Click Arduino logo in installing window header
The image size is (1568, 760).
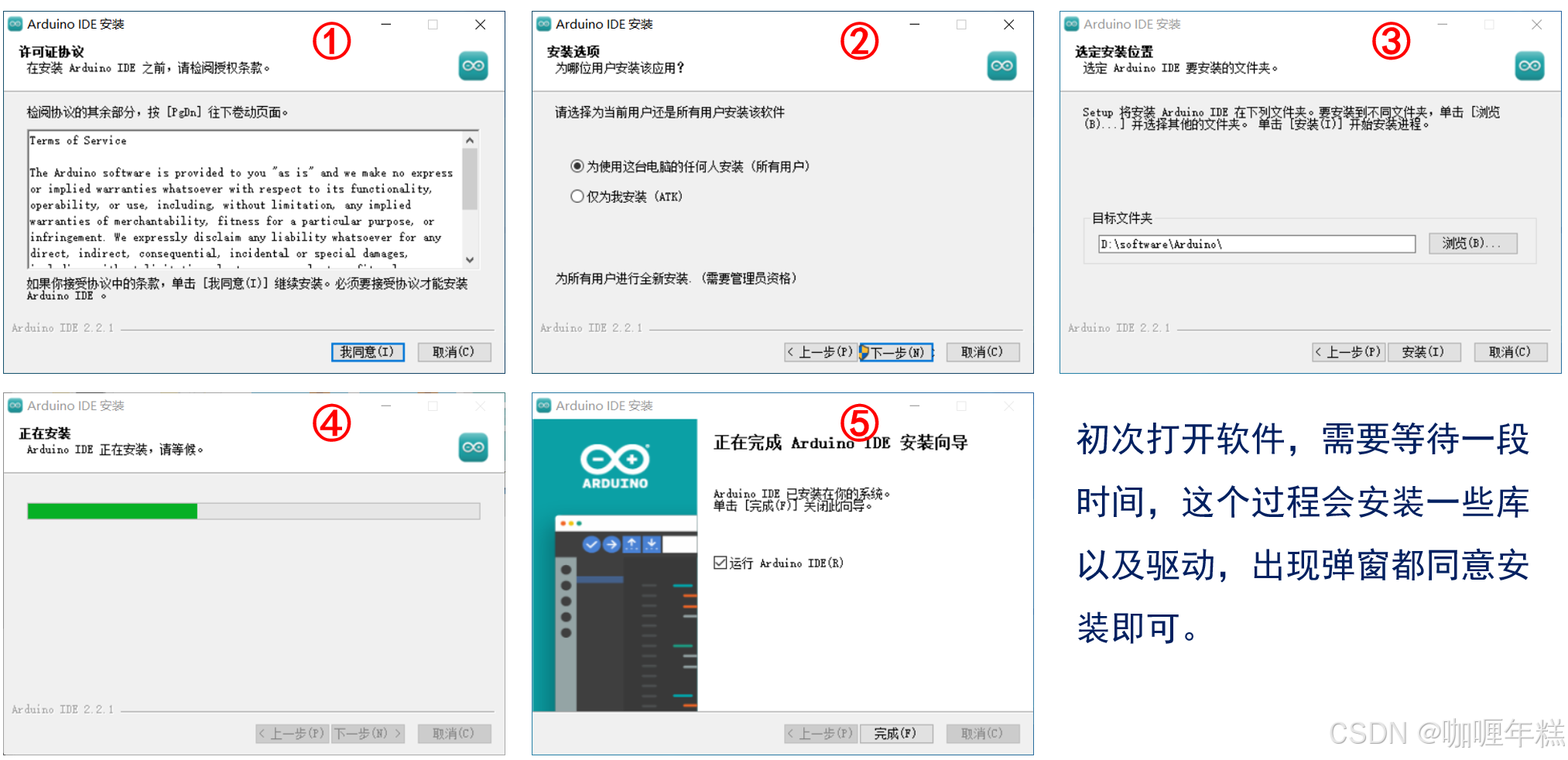(x=473, y=447)
